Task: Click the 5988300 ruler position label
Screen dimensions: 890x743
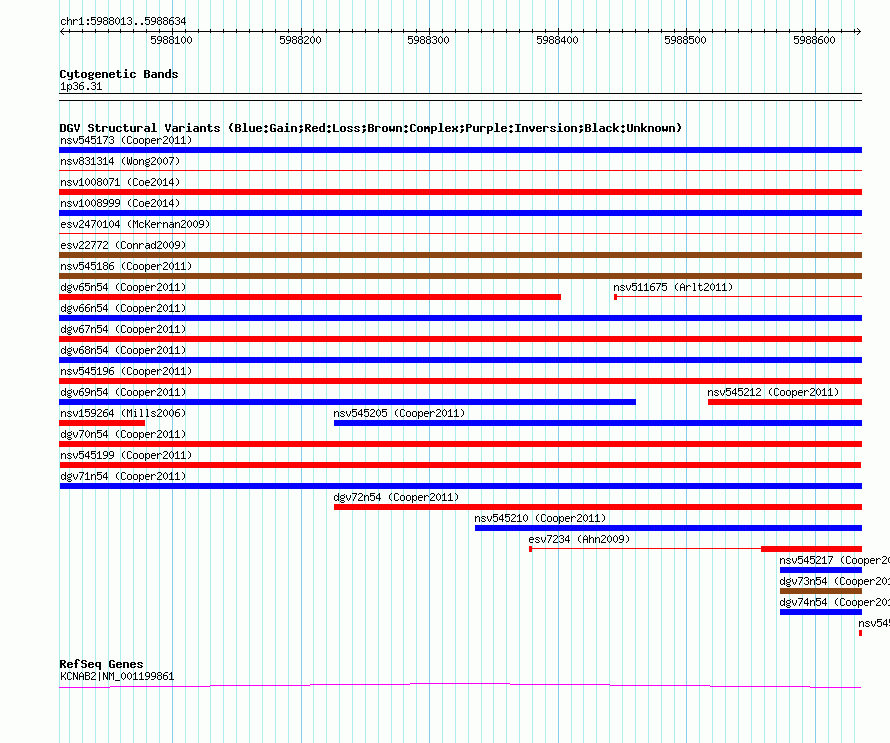Action: click(429, 40)
